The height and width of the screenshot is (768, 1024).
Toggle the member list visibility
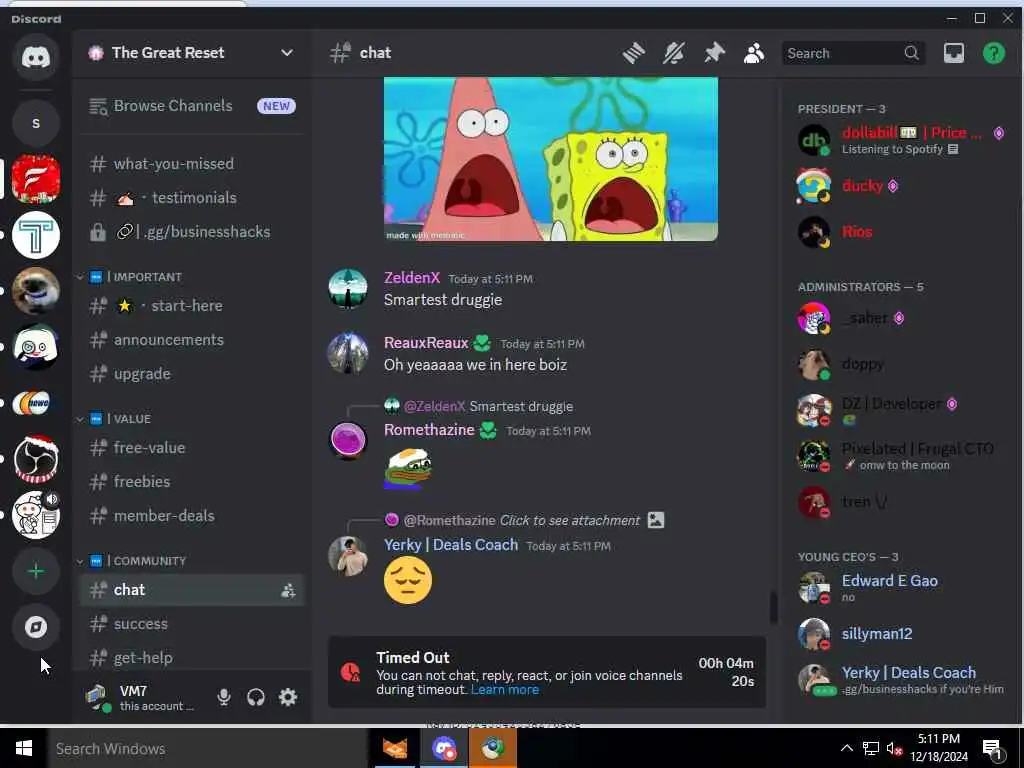tap(754, 53)
